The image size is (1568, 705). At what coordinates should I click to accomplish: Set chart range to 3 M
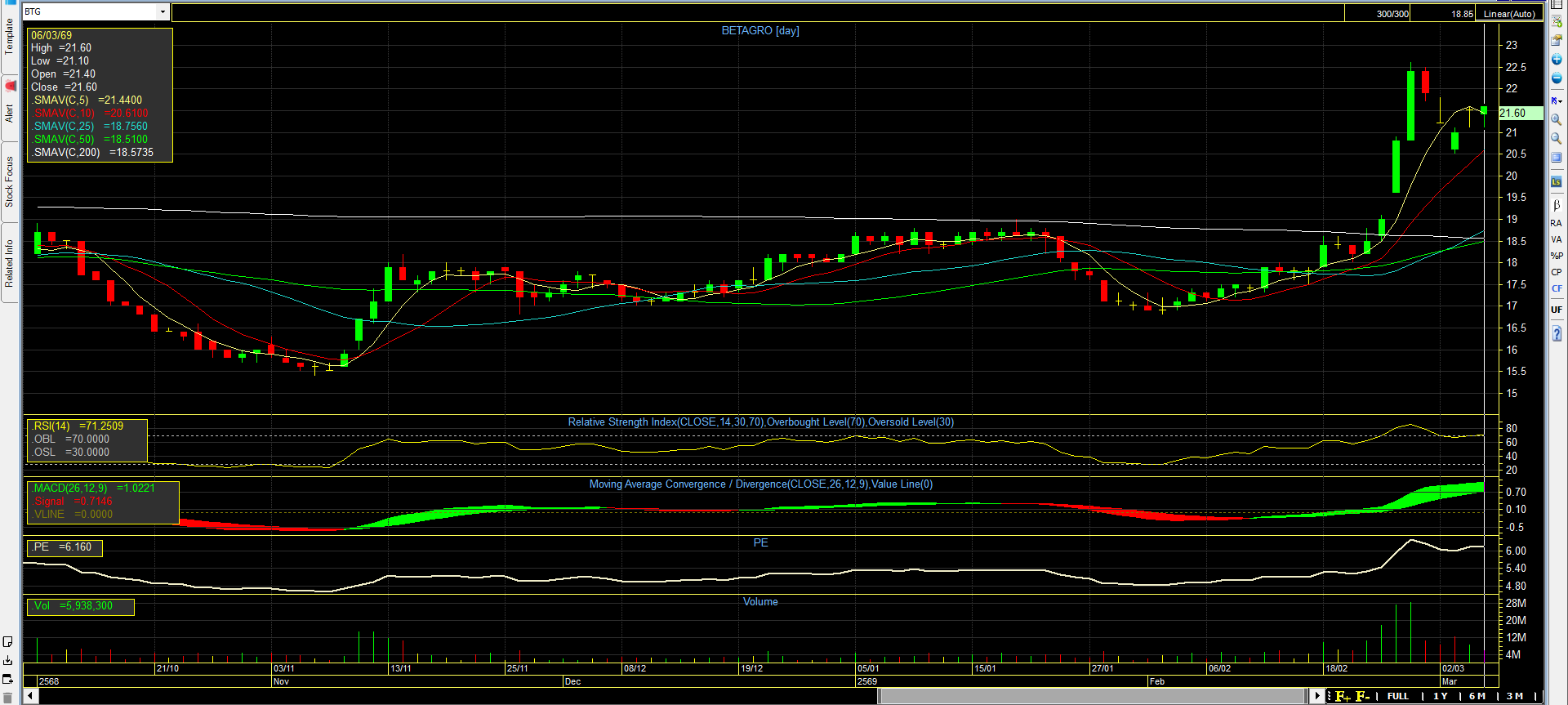click(x=1514, y=696)
